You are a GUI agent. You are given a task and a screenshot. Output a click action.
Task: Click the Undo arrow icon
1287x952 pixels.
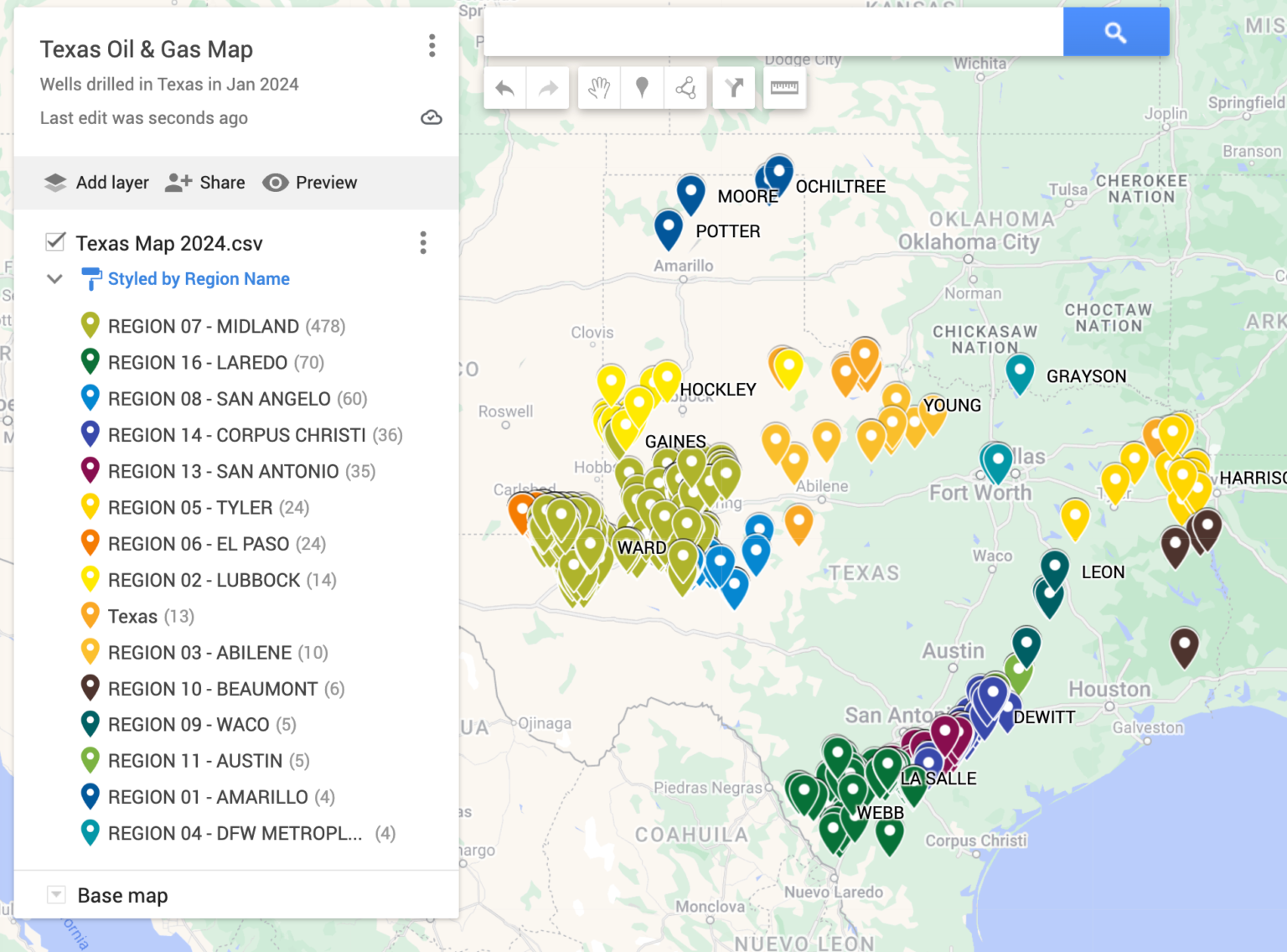coord(504,87)
